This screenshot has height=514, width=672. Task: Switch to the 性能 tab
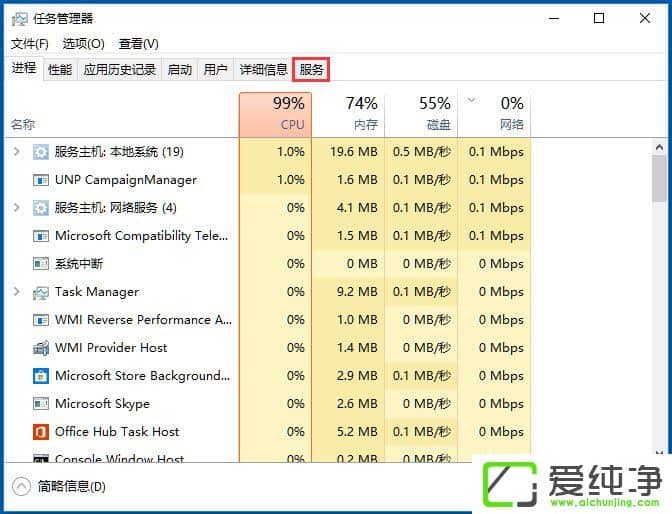point(60,69)
